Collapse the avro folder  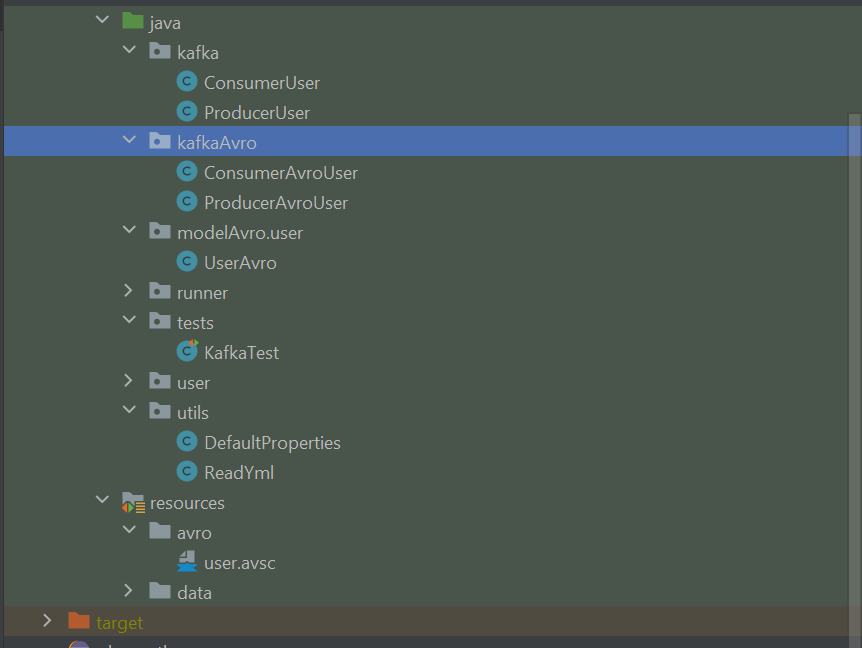(129, 530)
